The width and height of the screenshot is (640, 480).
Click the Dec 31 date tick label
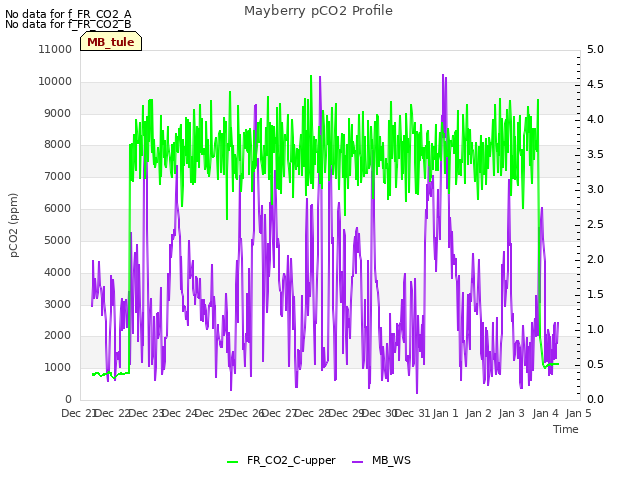[x=413, y=413]
